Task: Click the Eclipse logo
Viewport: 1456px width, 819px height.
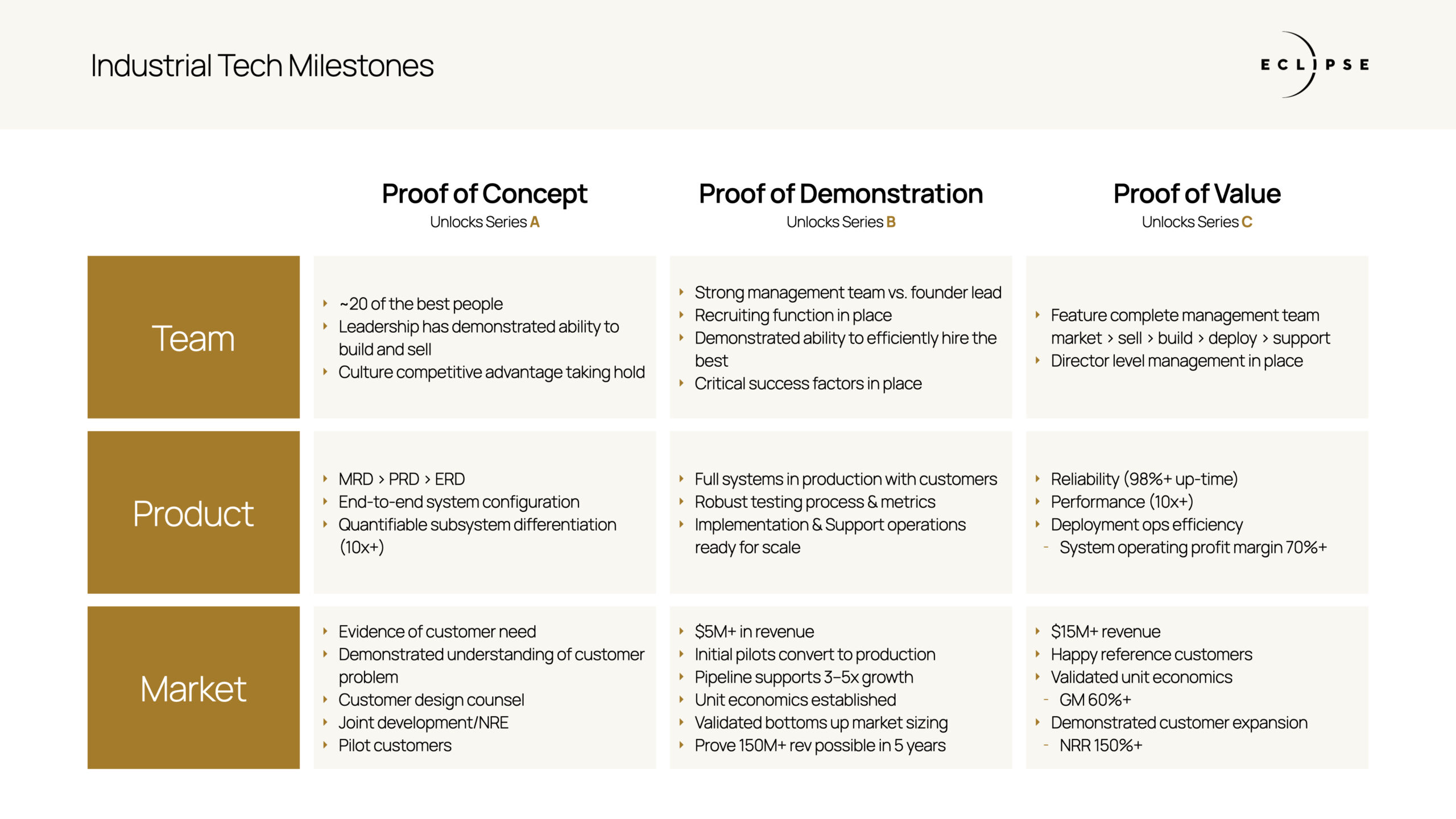Action: pyautogui.click(x=1314, y=65)
